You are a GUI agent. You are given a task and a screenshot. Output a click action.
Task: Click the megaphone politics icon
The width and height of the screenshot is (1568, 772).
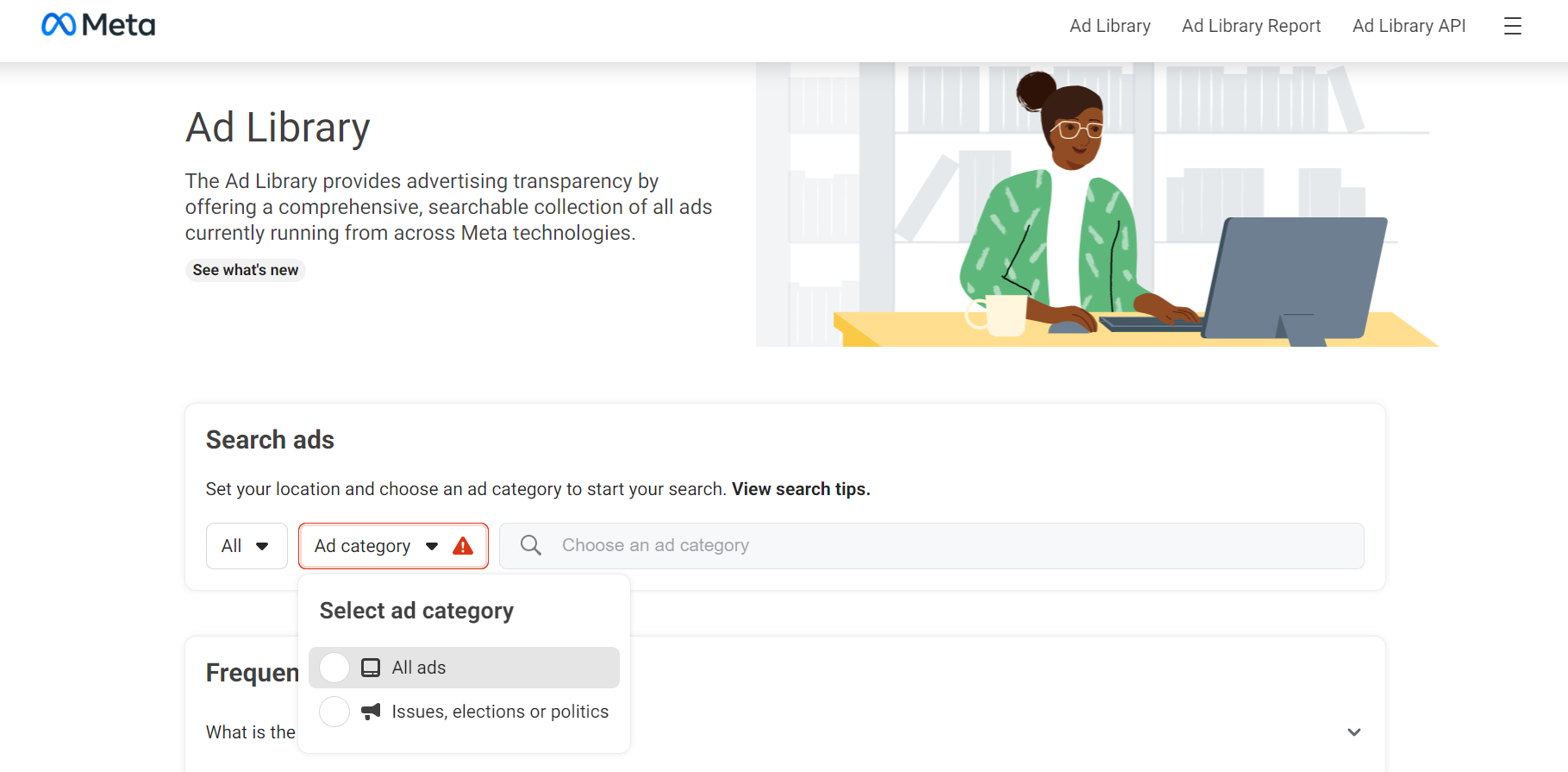pos(371,712)
